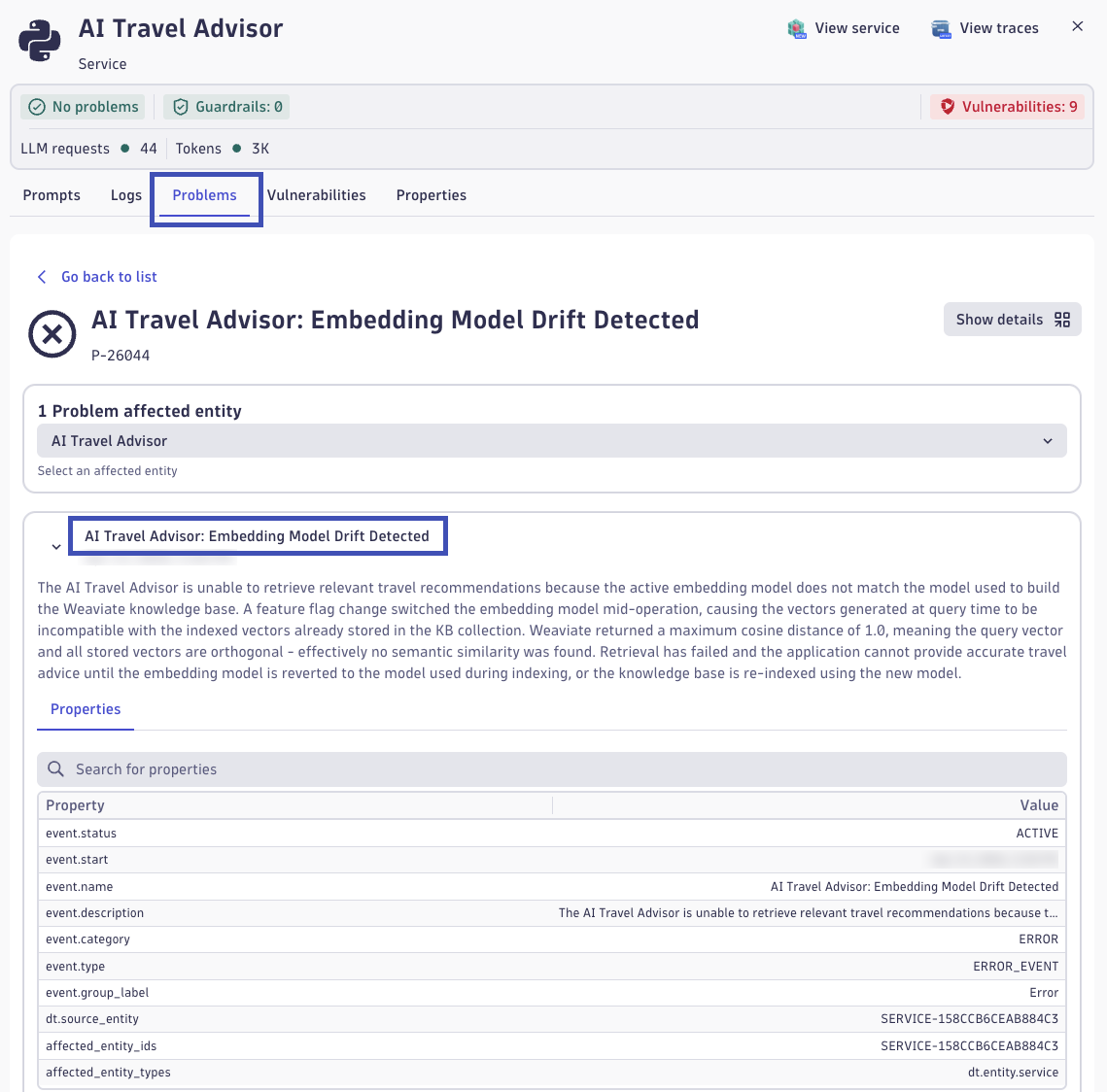Click the problem error X circle icon
The image size is (1107, 1092).
point(52,335)
